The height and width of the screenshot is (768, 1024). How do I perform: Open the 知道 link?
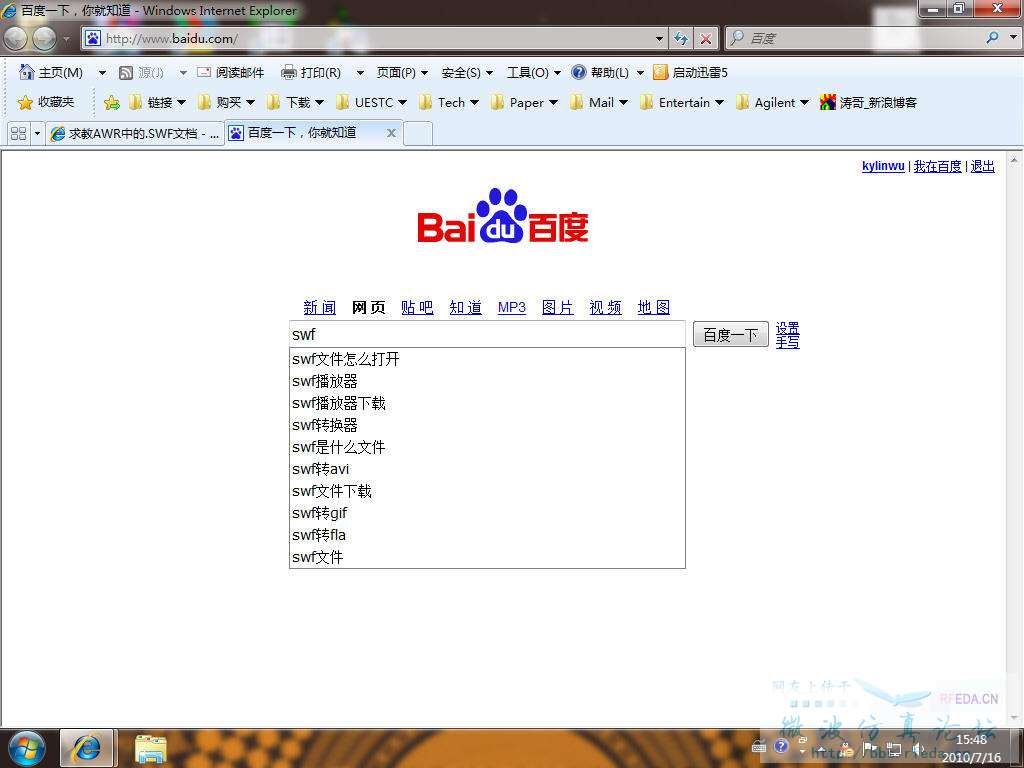tap(466, 307)
